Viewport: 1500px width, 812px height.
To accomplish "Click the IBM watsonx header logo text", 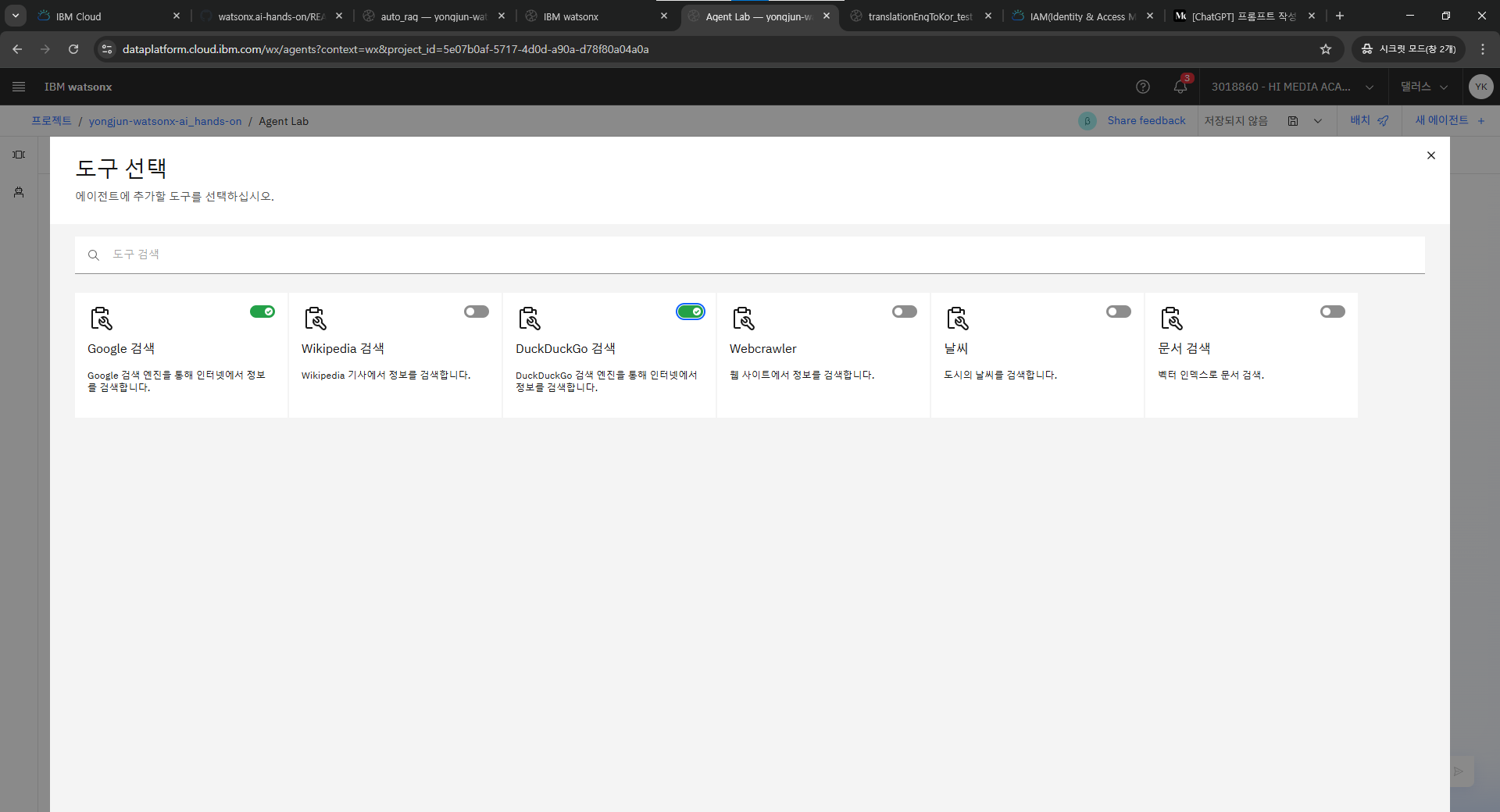I will (x=78, y=87).
